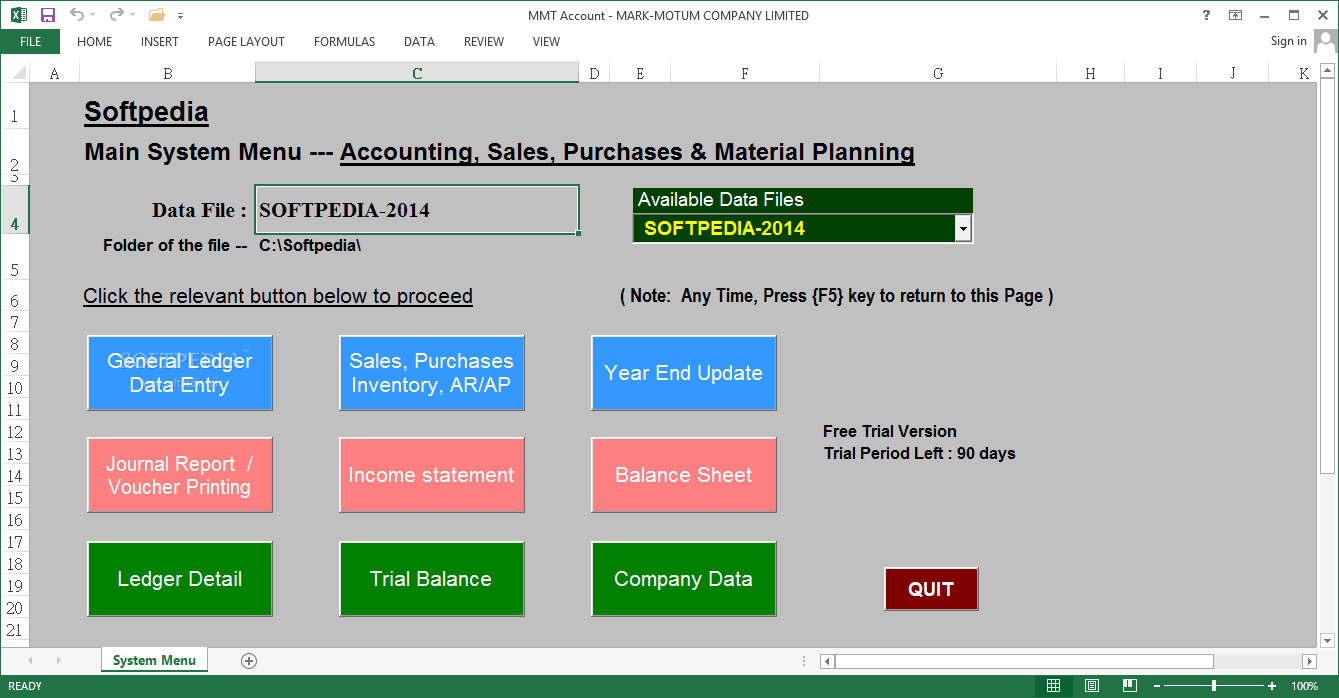The width and height of the screenshot is (1339, 698).
Task: Switch to the VIEW ribbon tab
Action: tap(546, 42)
